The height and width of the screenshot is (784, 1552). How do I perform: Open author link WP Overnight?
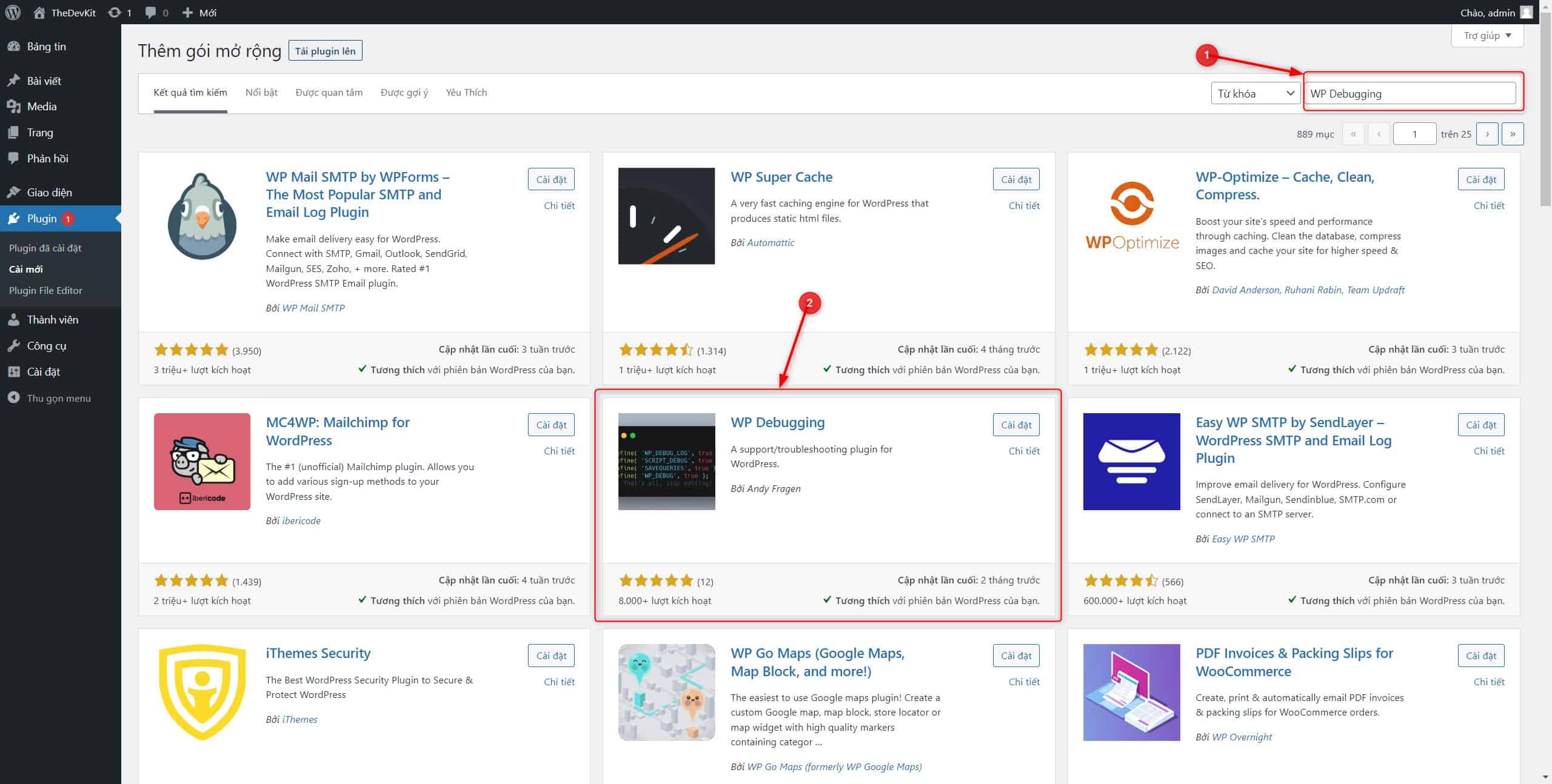point(1242,737)
